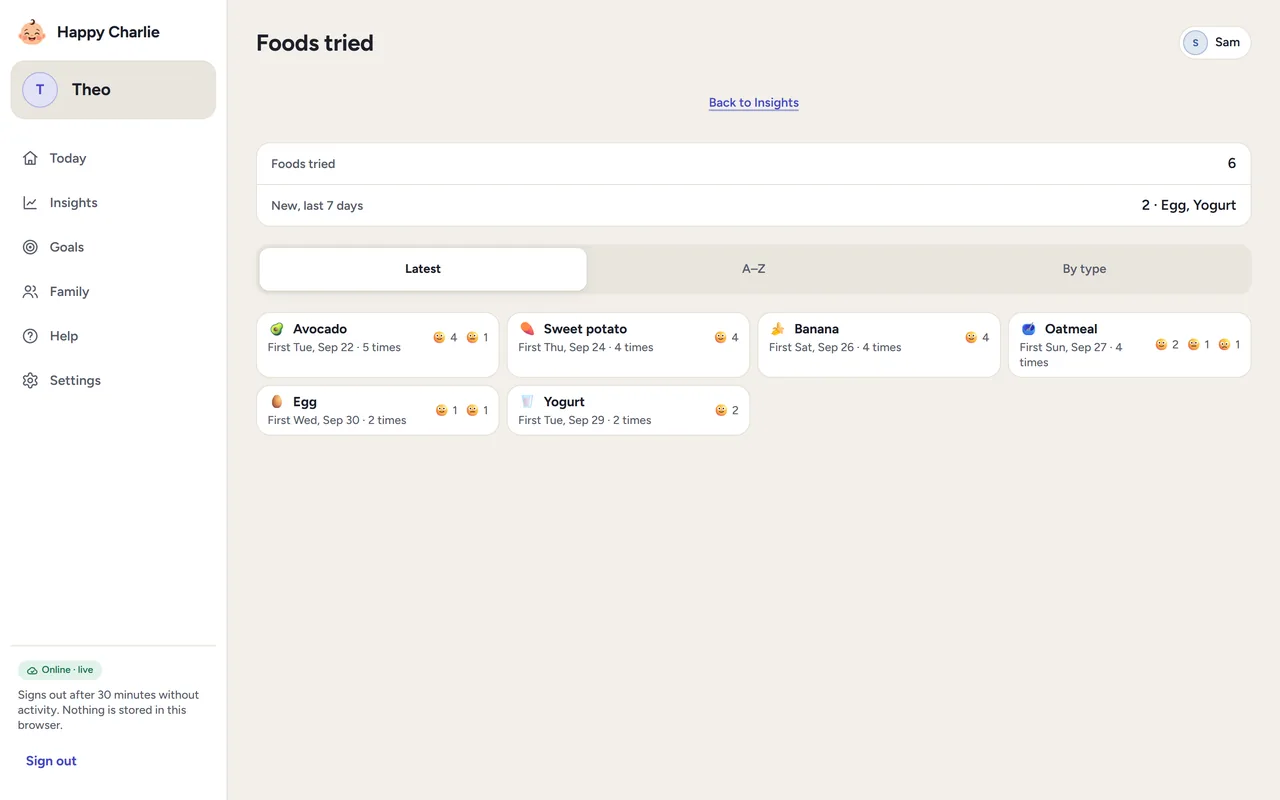The height and width of the screenshot is (800, 1280).
Task: Click "First Wed, Sep 30 · 2 times" text
Action: click(337, 421)
